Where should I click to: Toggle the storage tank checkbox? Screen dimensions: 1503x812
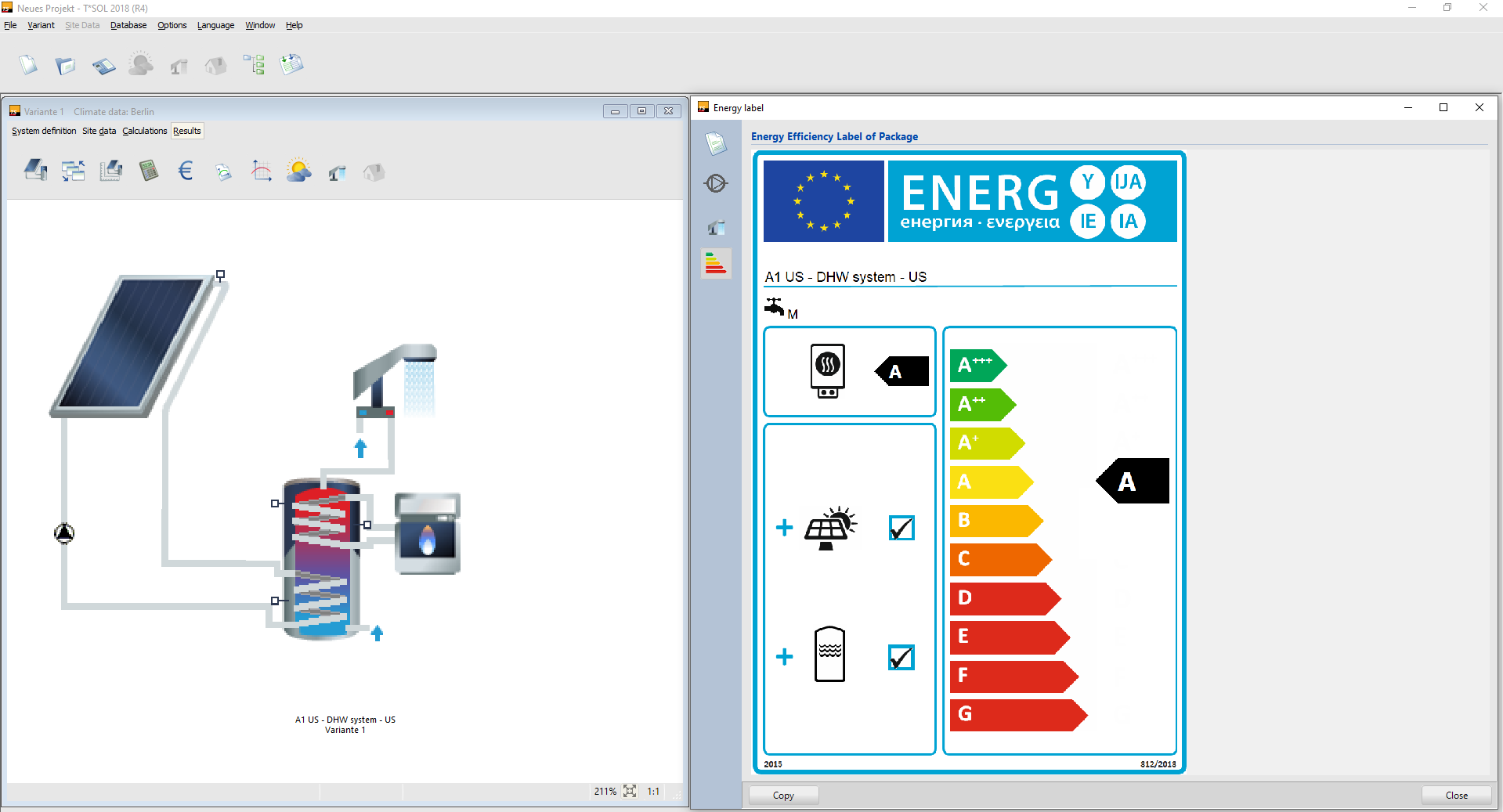[901, 658]
